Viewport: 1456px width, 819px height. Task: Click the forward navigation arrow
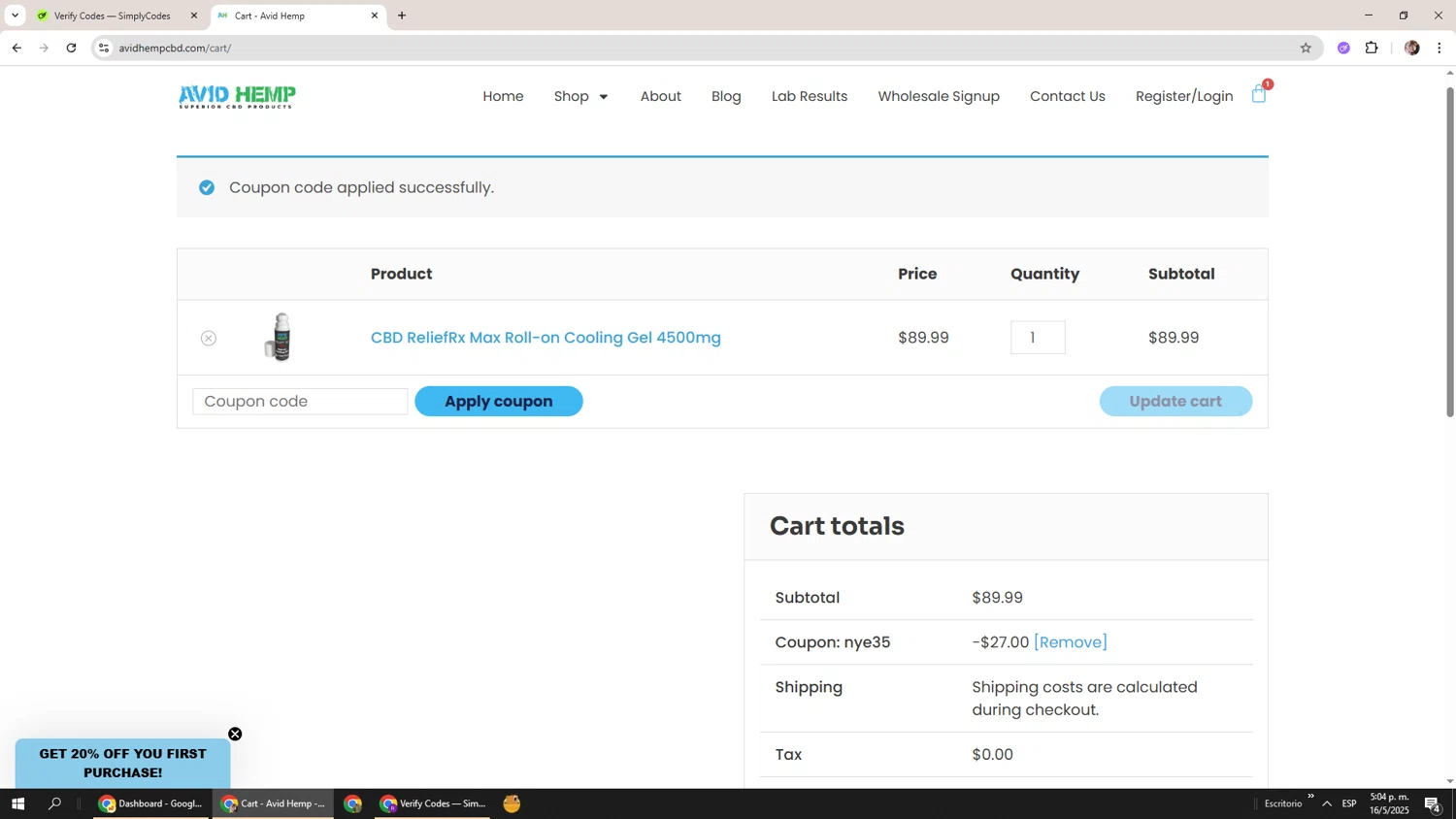click(44, 48)
